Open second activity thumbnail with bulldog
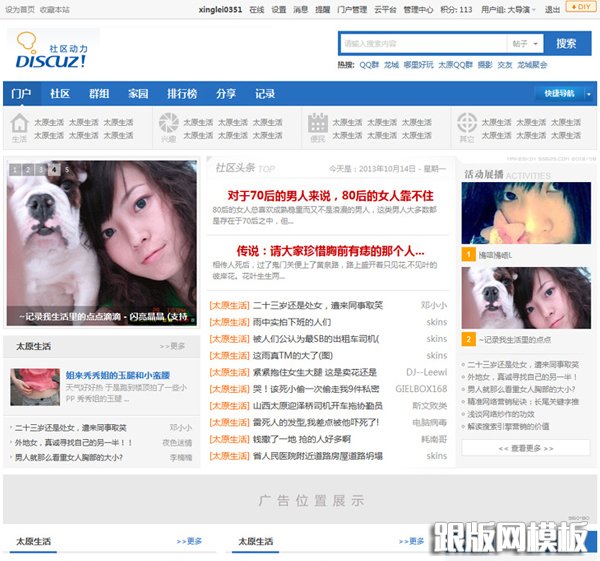 pyautogui.click(x=526, y=298)
